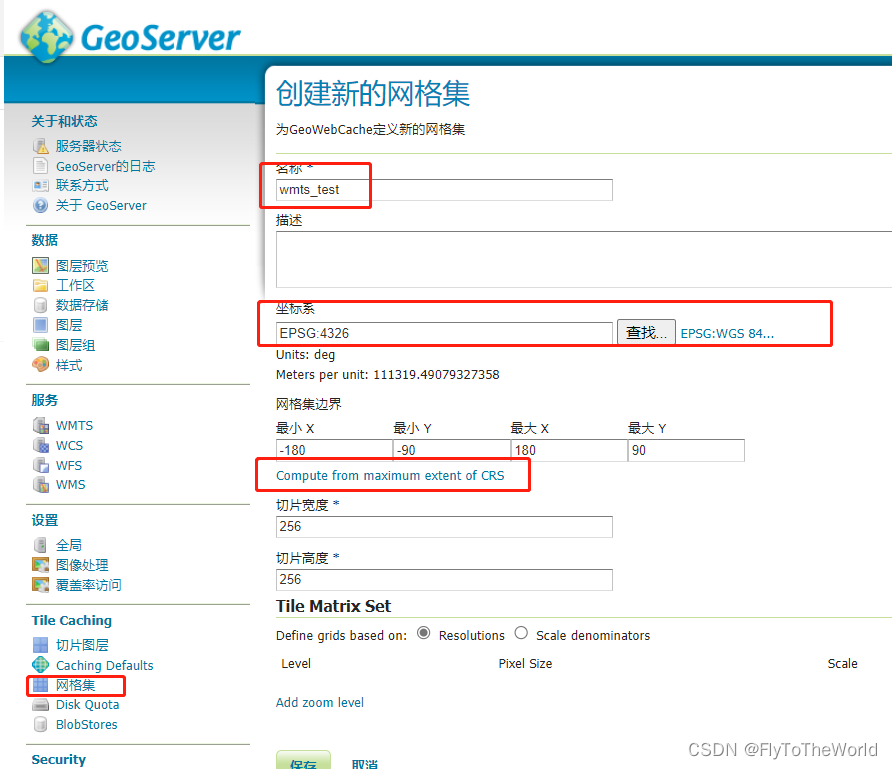Viewport: 892px width, 769px height.
Task: Select the 切片图层 (Tile Layers) icon
Action: (x=40, y=645)
